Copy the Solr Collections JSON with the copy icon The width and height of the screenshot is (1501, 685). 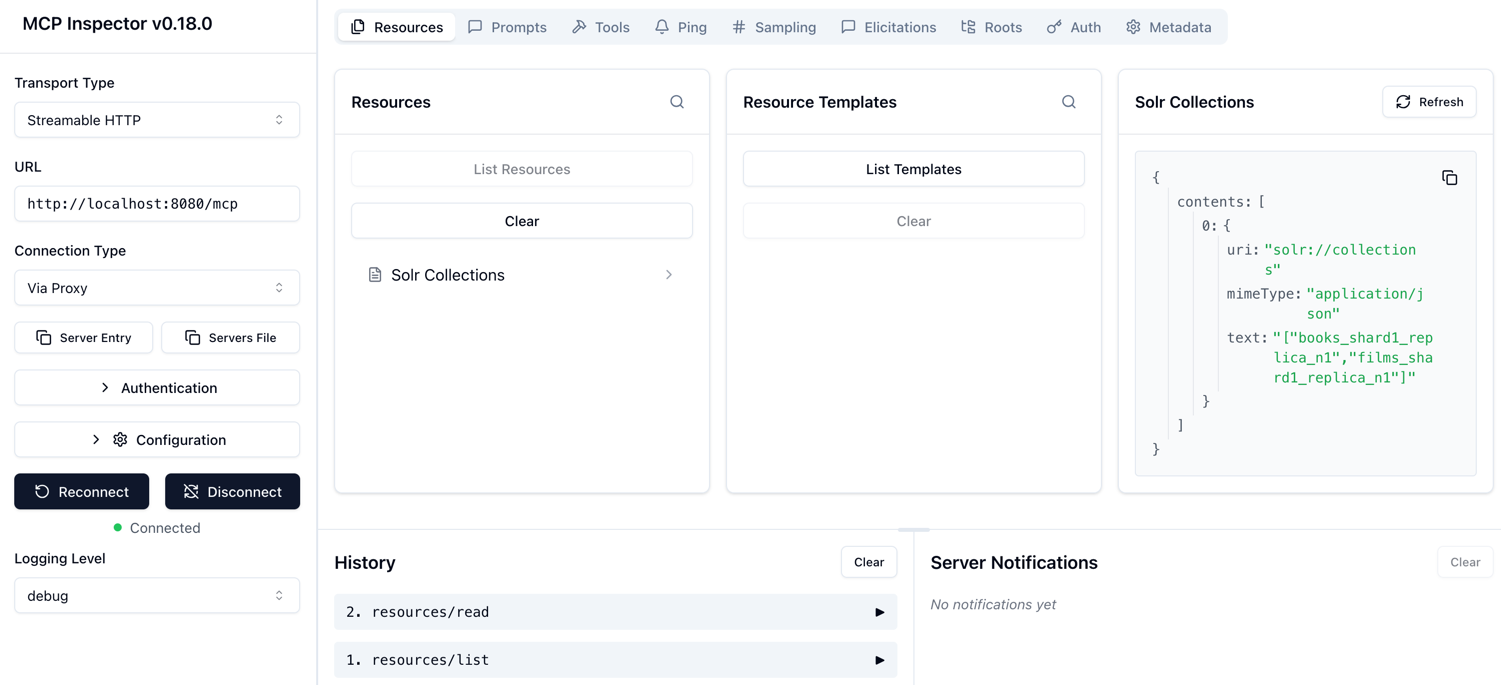point(1450,177)
